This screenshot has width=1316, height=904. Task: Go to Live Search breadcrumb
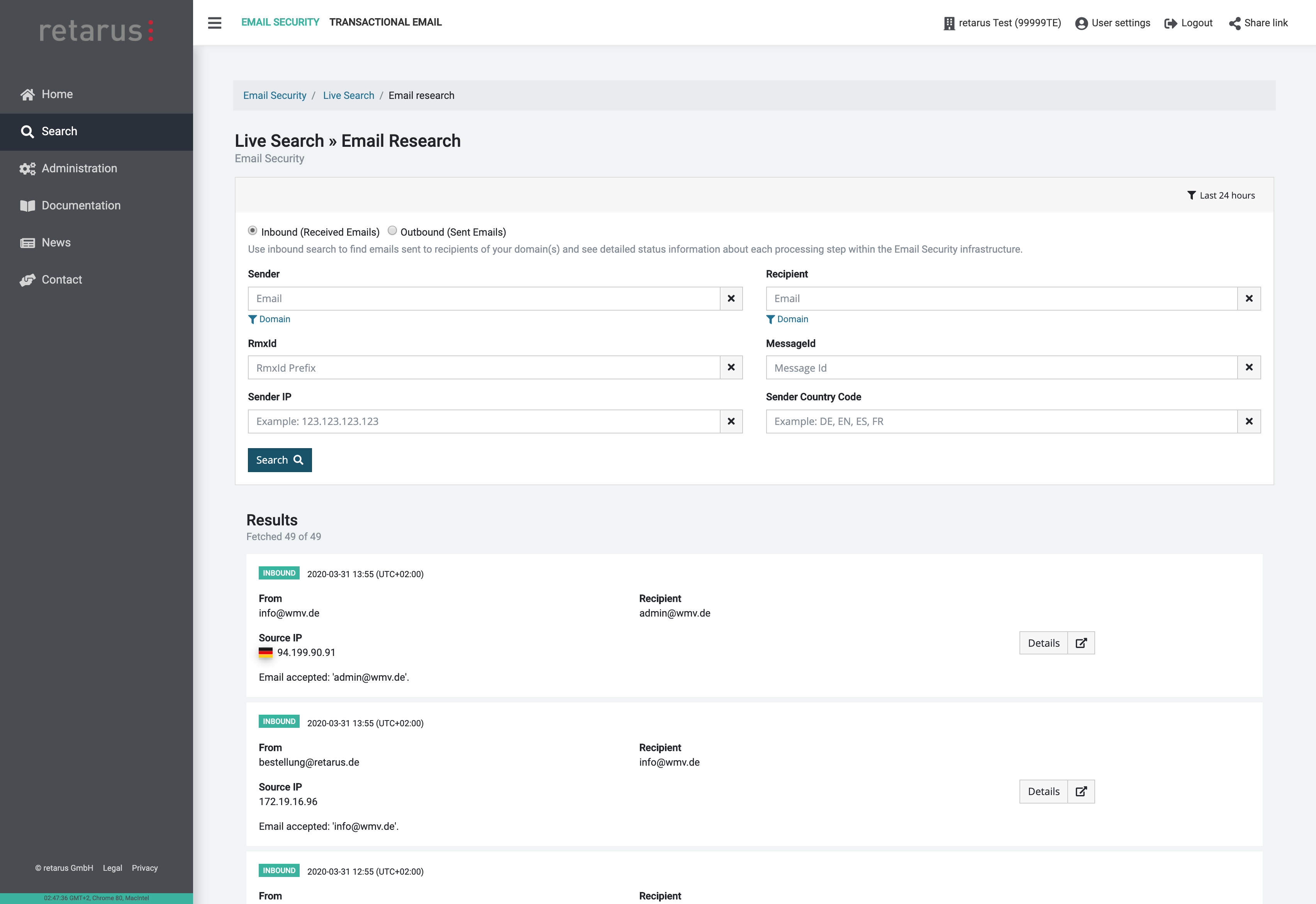(x=348, y=96)
